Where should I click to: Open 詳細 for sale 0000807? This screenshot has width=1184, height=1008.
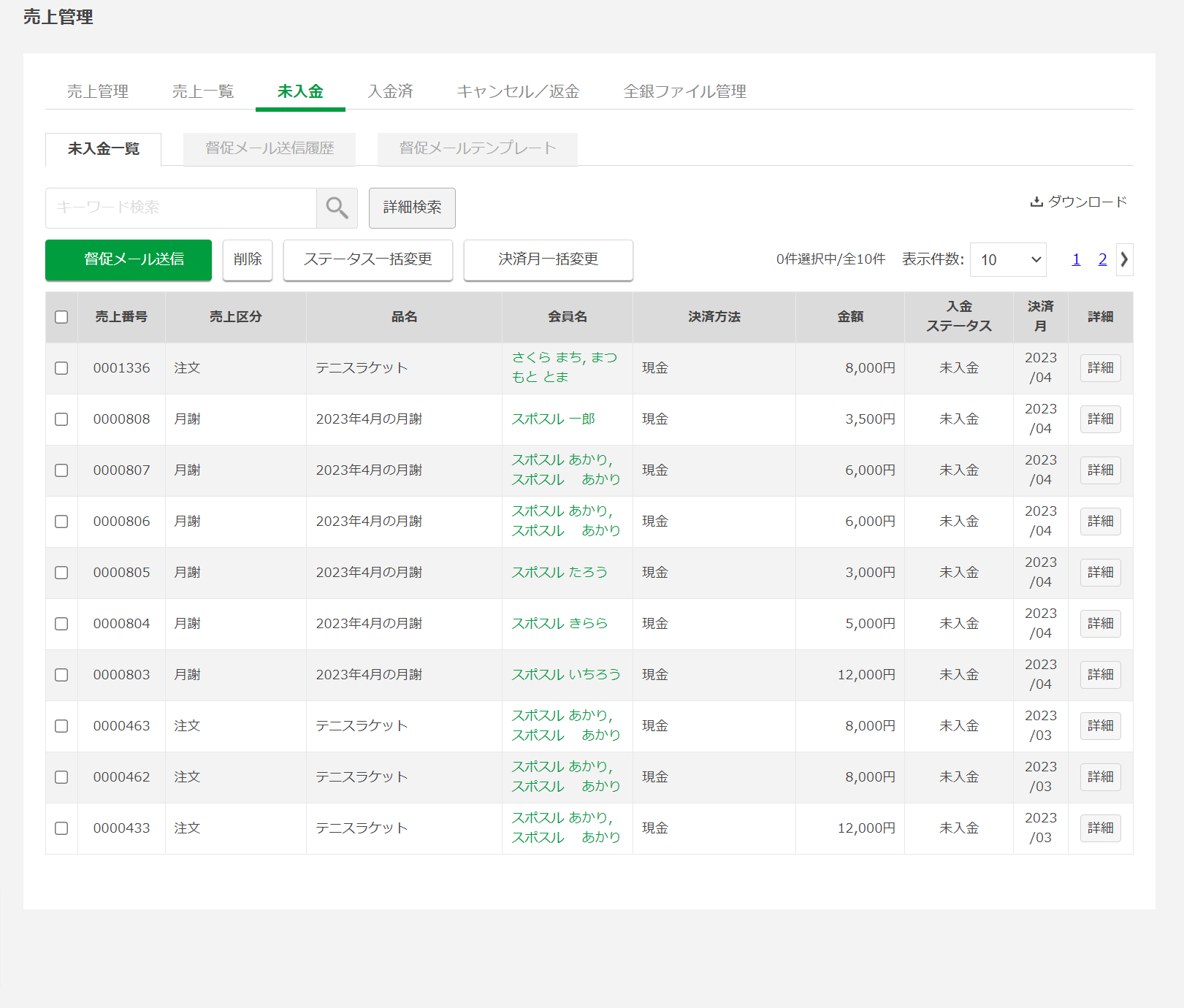(1101, 470)
